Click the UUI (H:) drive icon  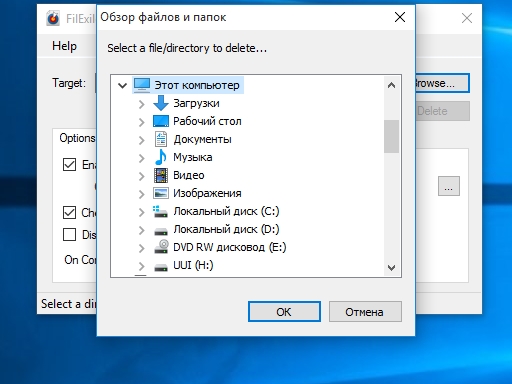pyautogui.click(x=161, y=267)
